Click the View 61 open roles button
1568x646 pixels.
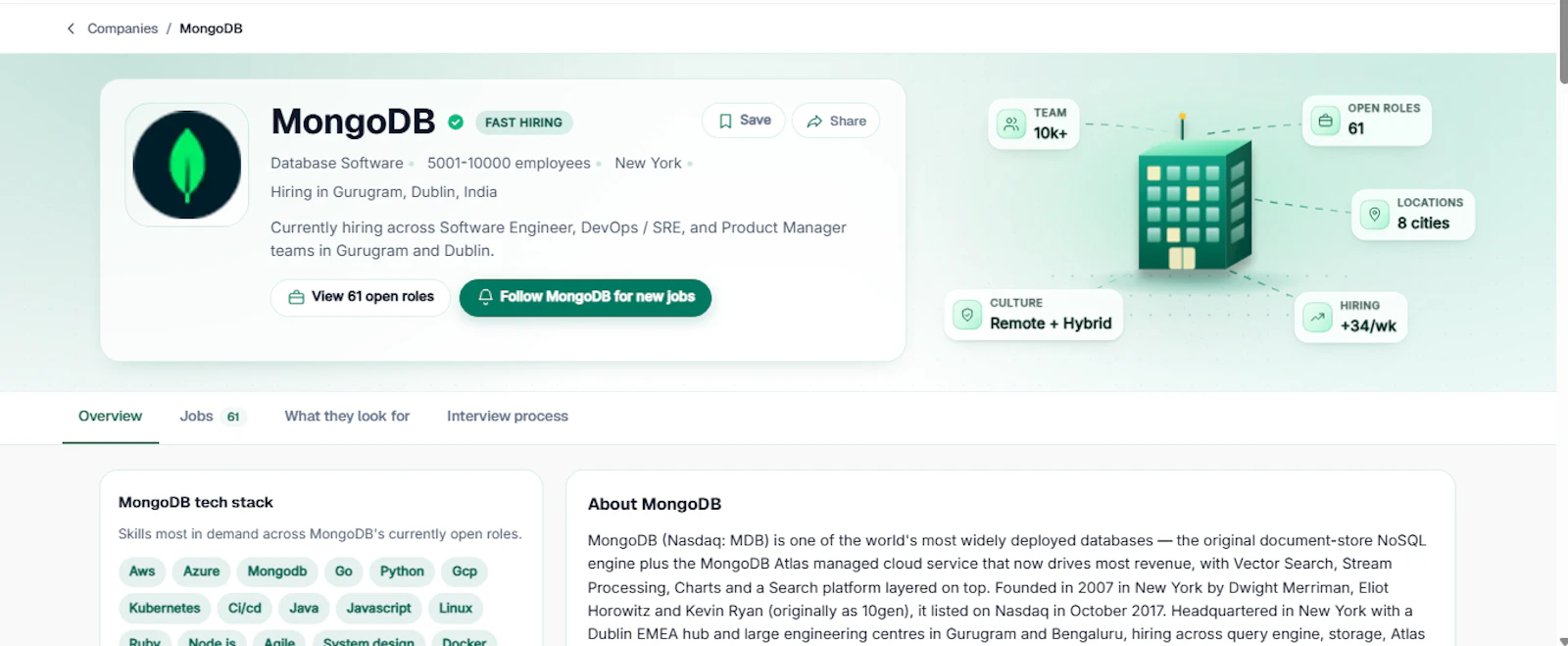tap(361, 297)
